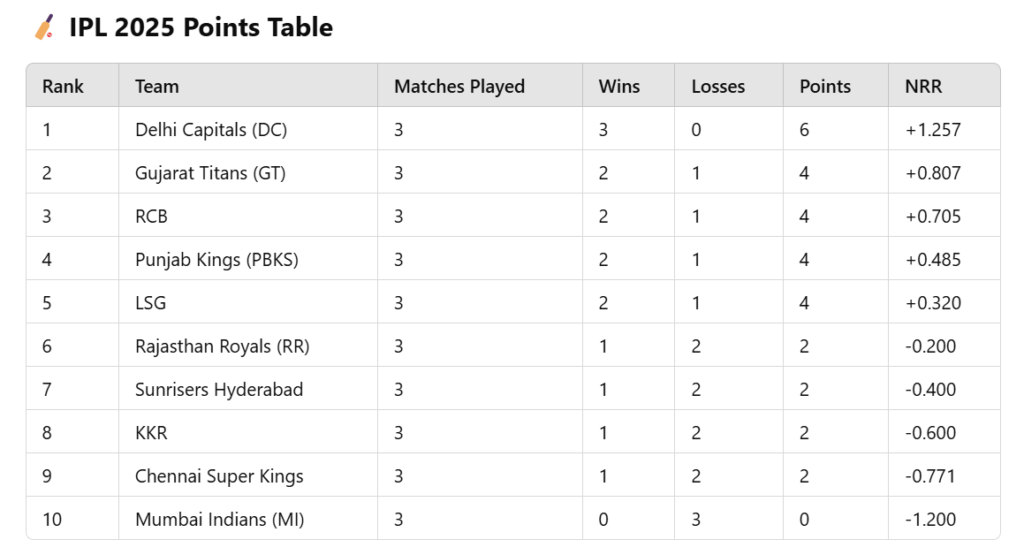Viewport: 1024px width, 555px height.
Task: Select Punjab Kings (PBKS) in the table
Action: pyautogui.click(x=217, y=260)
